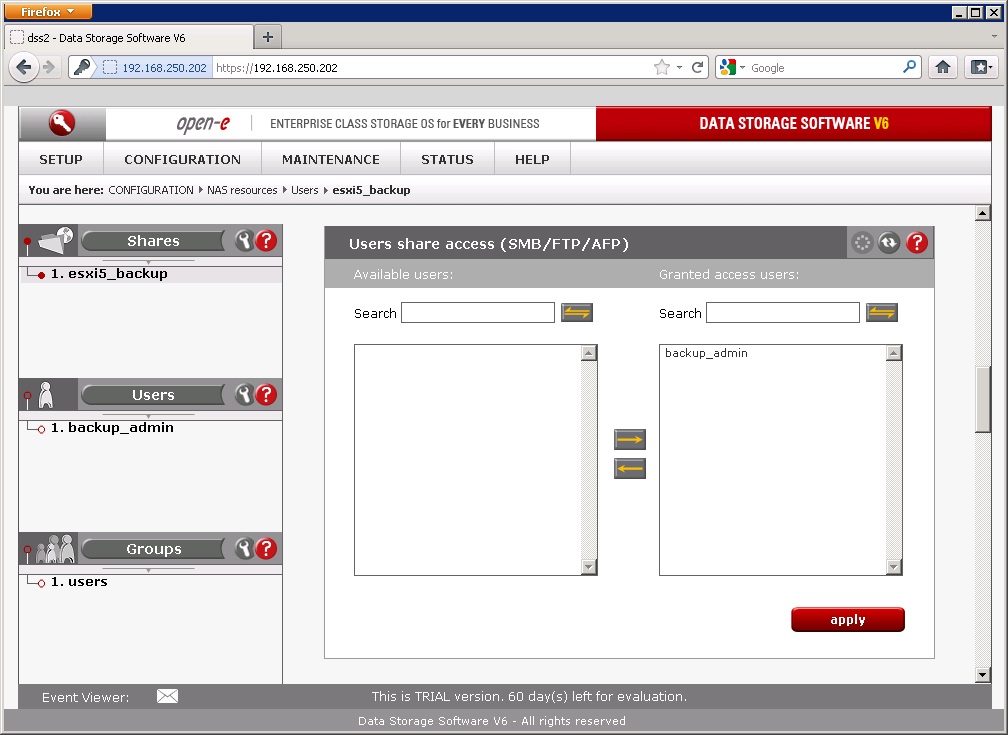Open help for Users share access panel
1008x735 pixels.
tap(917, 242)
